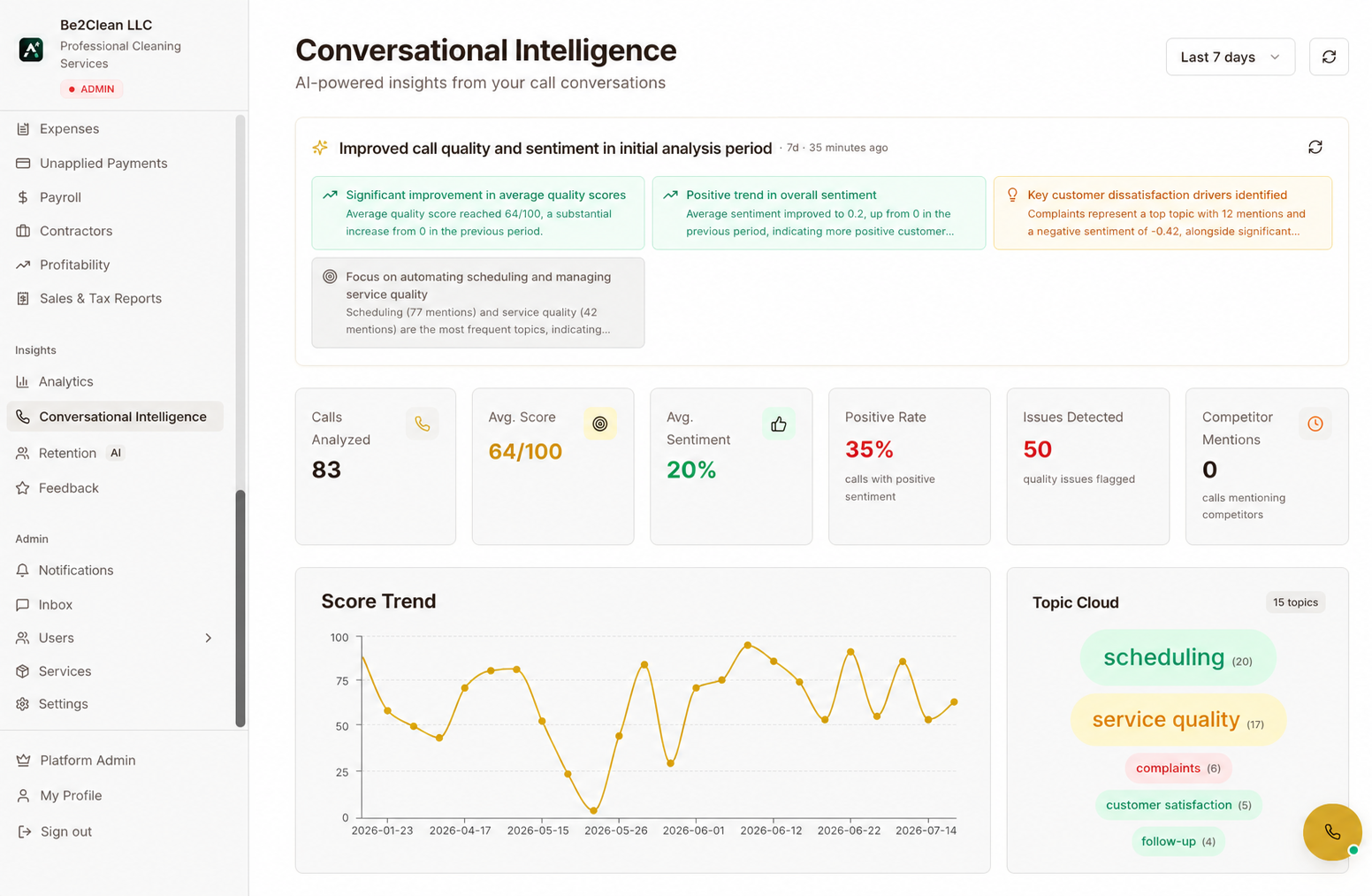The height and width of the screenshot is (896, 1372).
Task: Click the Be2Clean company logo
Action: pos(31,50)
